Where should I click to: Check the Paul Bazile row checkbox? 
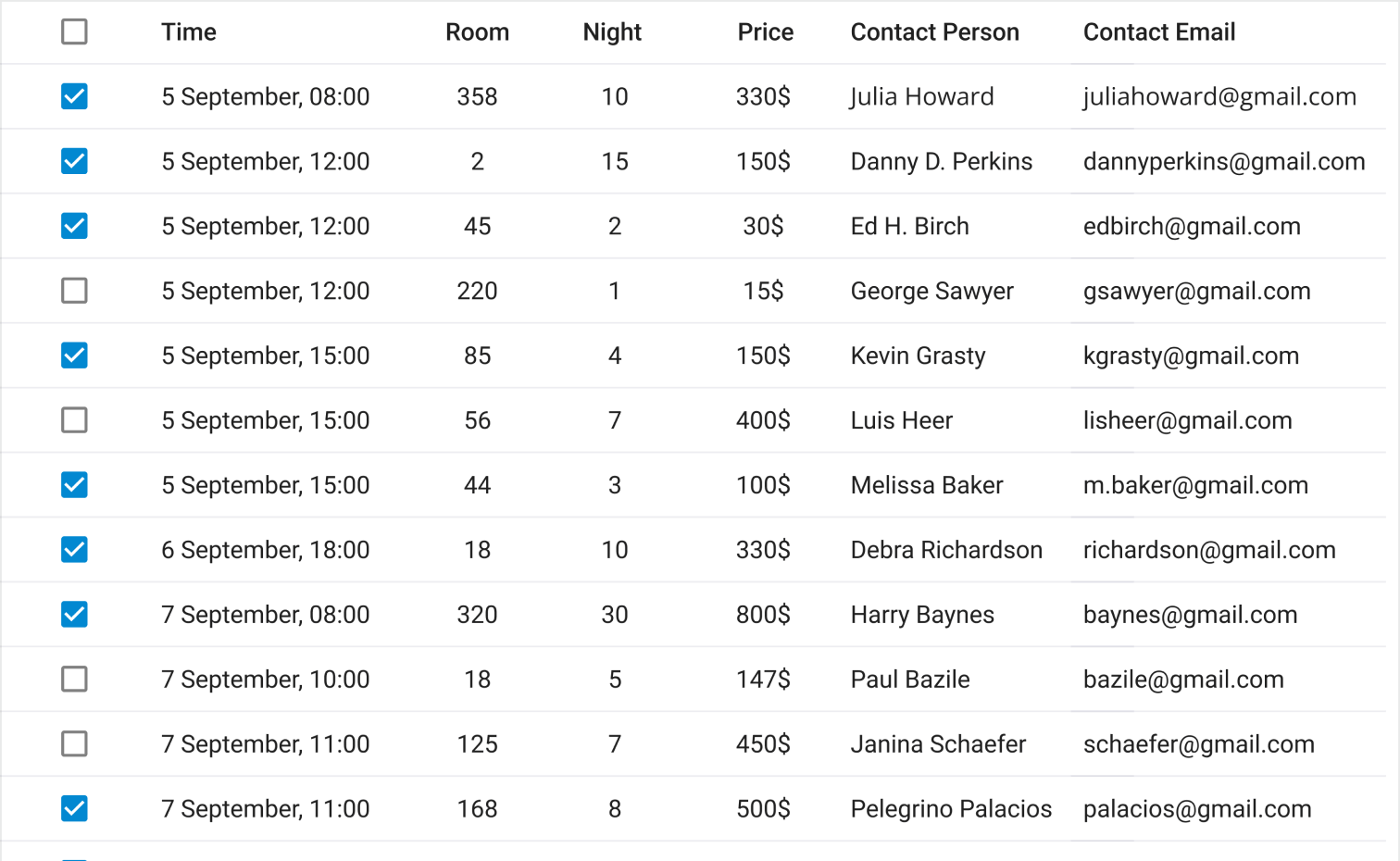[x=74, y=680]
